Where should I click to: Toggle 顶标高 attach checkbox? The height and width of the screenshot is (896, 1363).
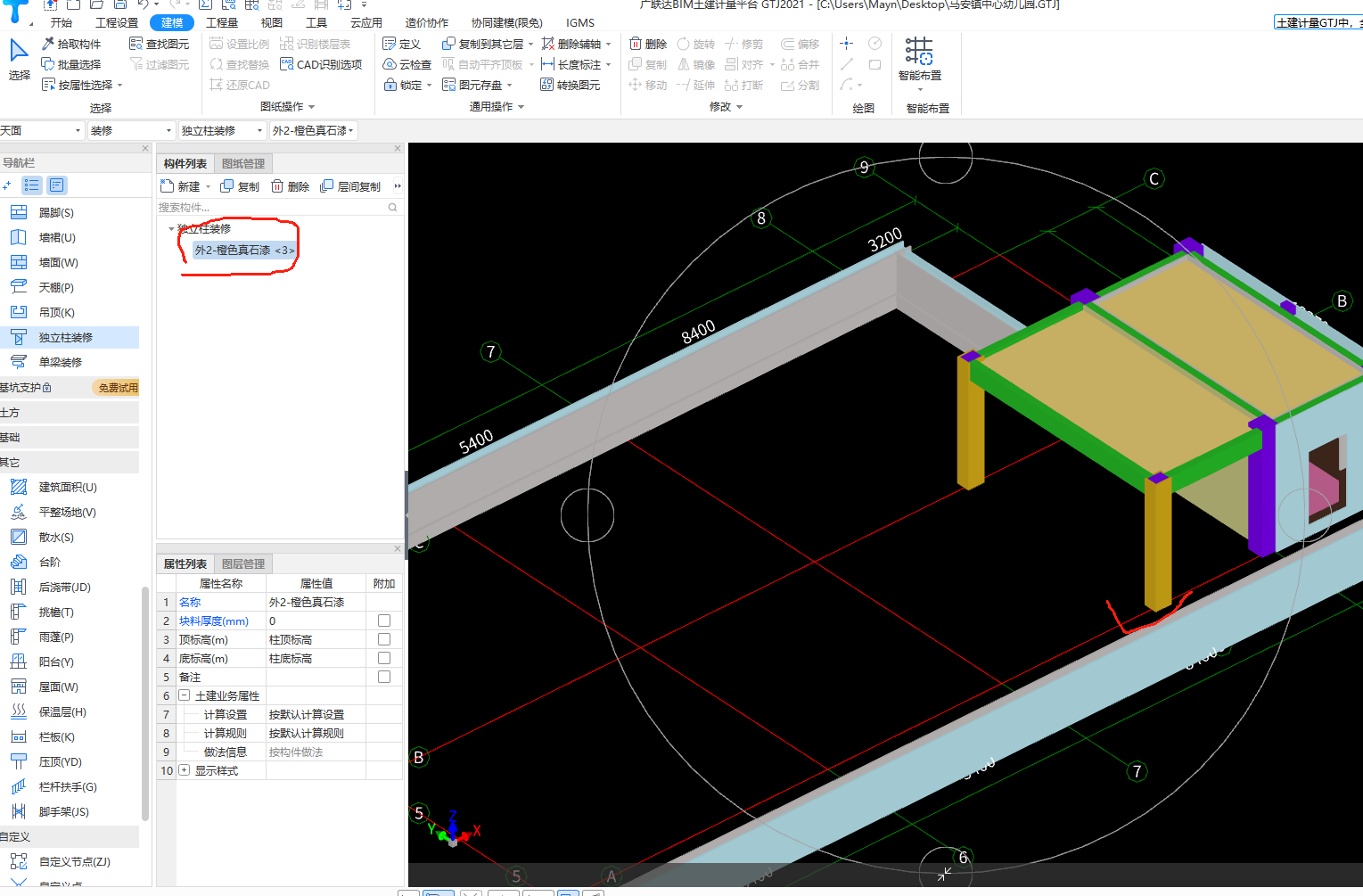pos(384,639)
